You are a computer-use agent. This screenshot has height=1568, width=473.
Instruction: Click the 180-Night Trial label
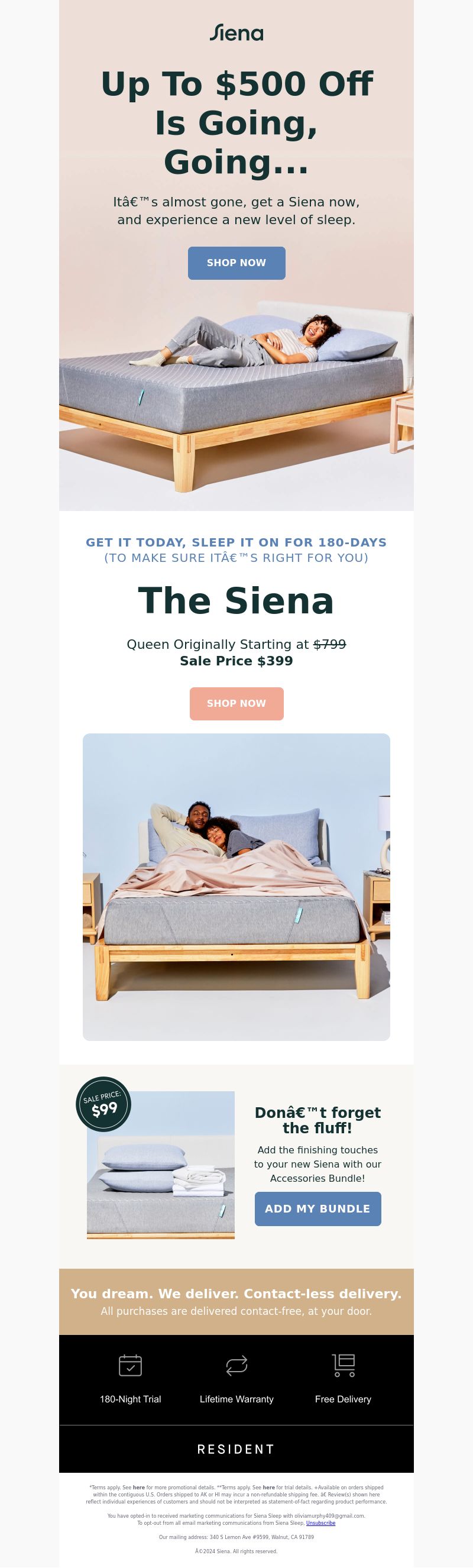[130, 1399]
